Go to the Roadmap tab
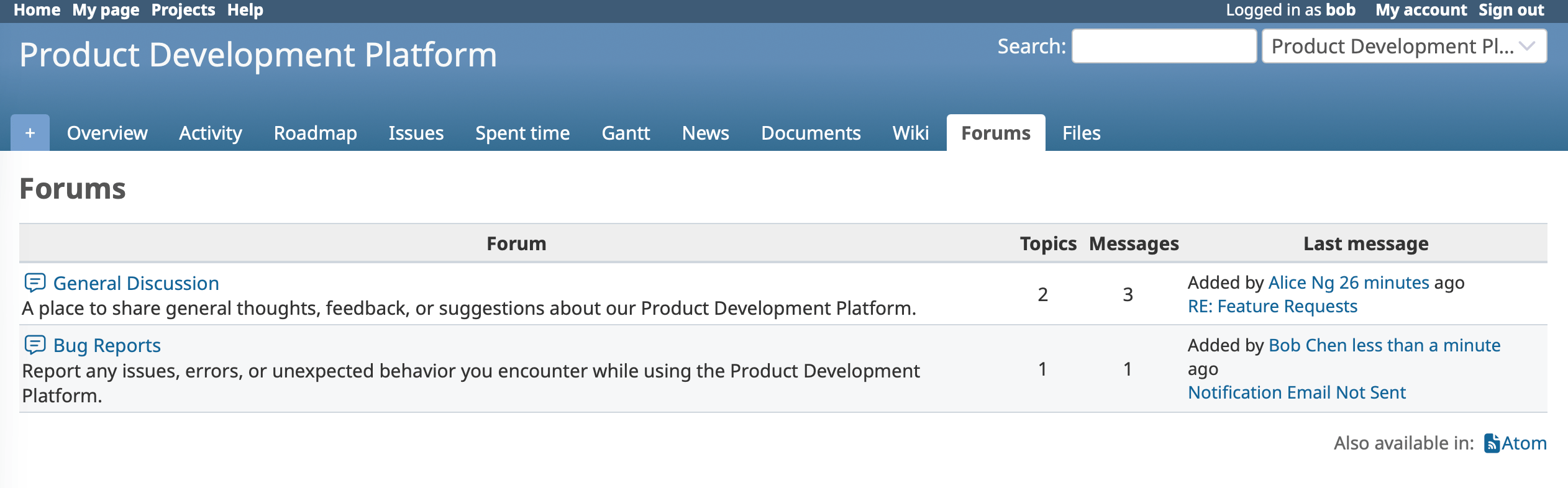 315,133
